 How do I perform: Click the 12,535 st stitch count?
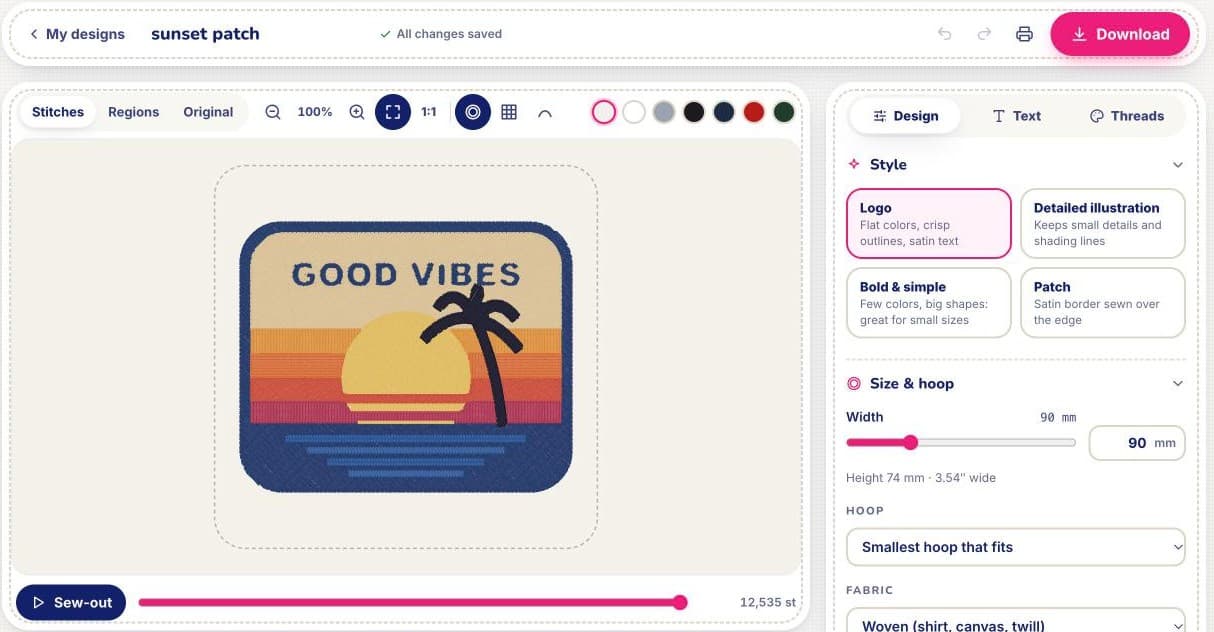pyautogui.click(x=768, y=602)
